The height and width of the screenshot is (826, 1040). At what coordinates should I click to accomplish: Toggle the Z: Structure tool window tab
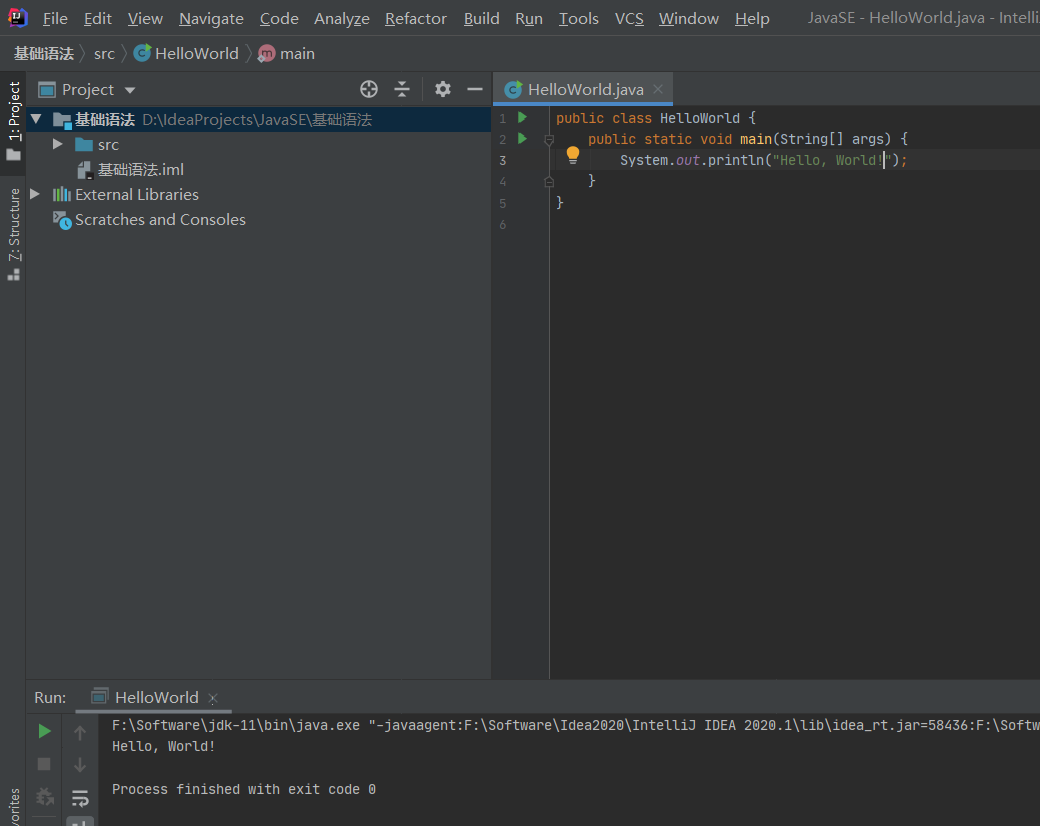pyautogui.click(x=13, y=234)
